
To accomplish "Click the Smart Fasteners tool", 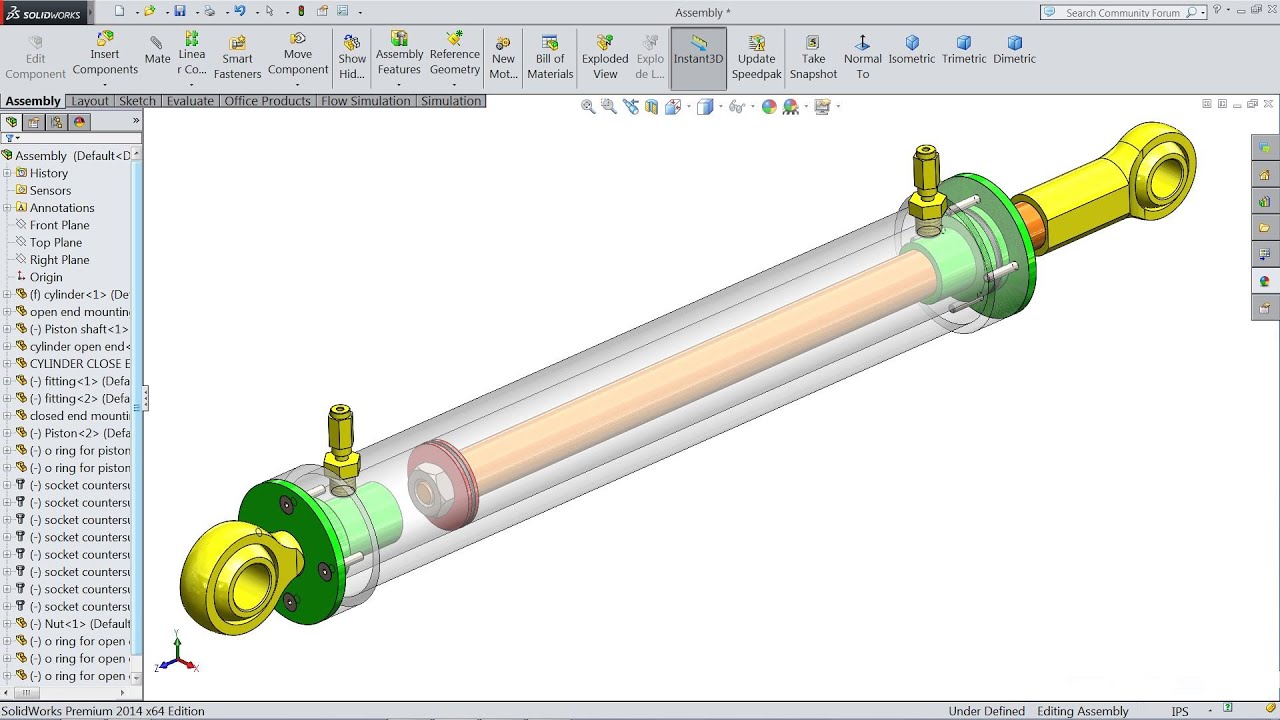I will click(x=237, y=58).
